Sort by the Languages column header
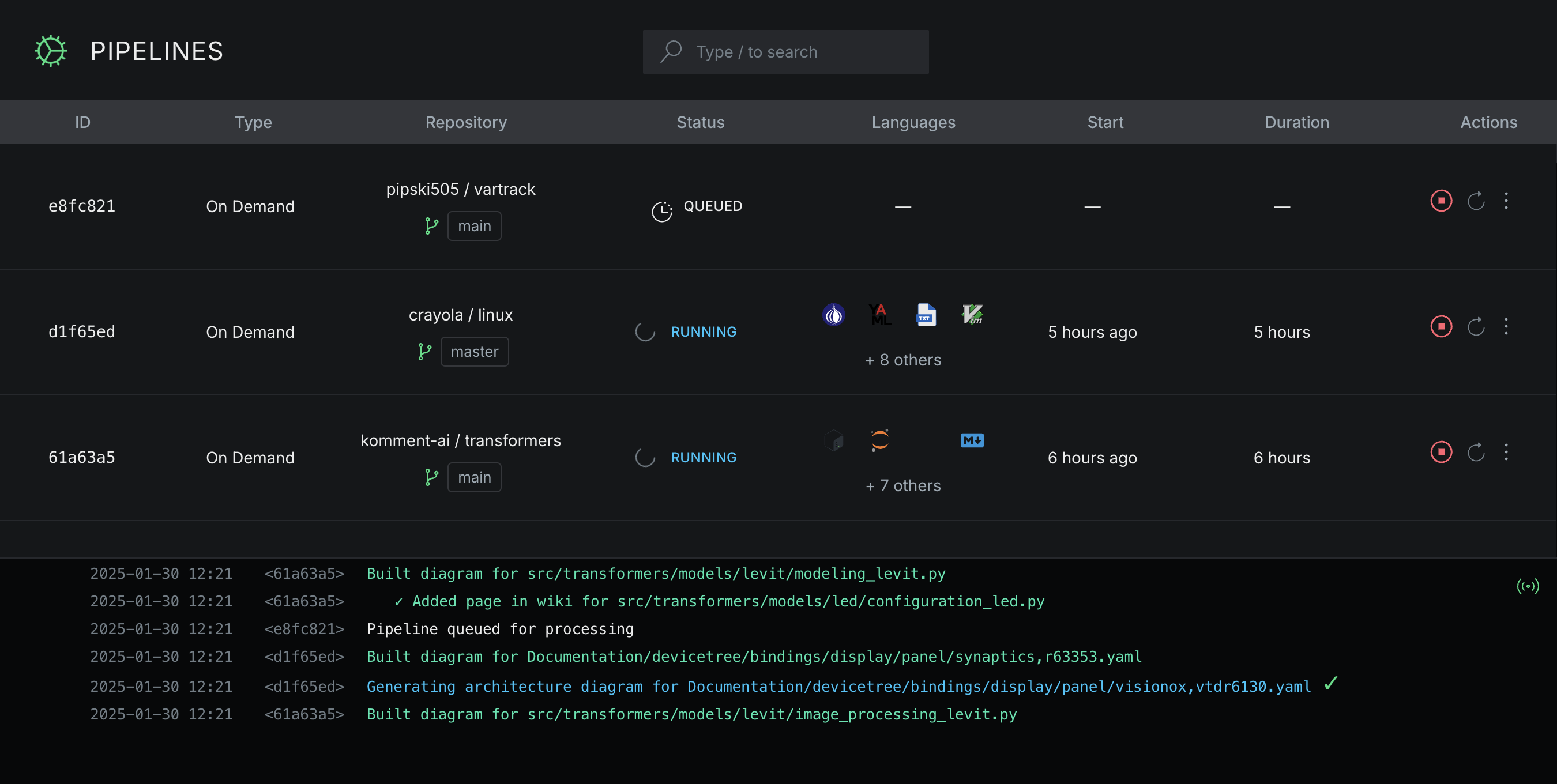 pos(913,122)
